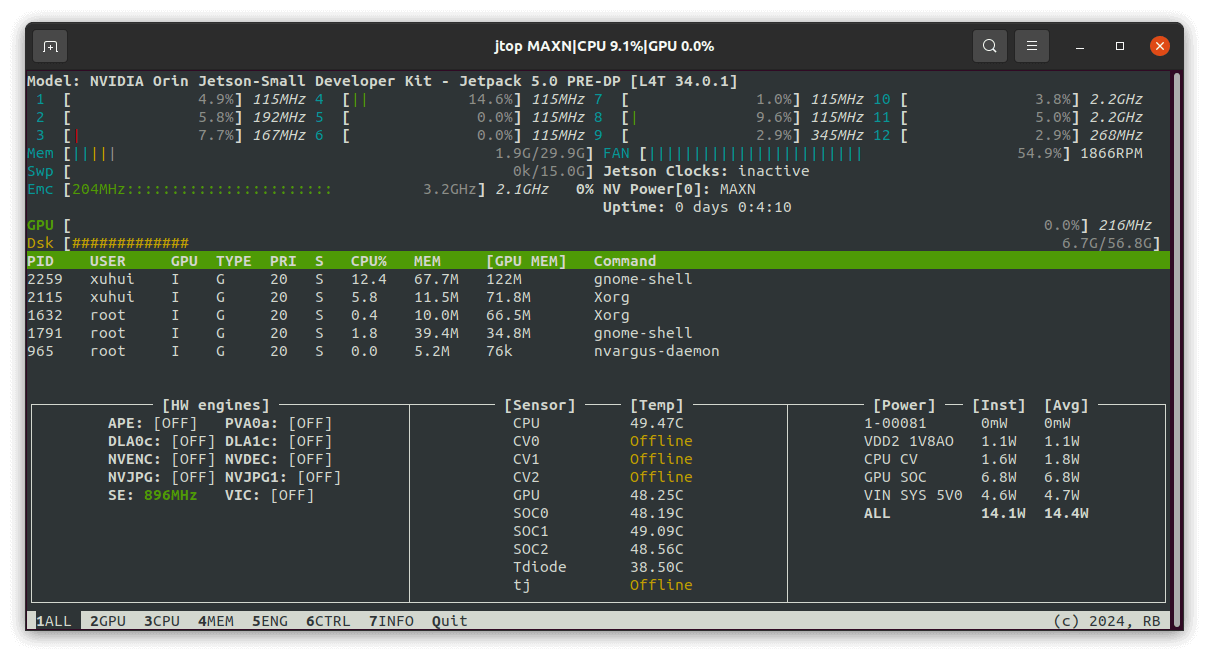
Task: Click the GPU SOC power row
Action: [x=972, y=477]
